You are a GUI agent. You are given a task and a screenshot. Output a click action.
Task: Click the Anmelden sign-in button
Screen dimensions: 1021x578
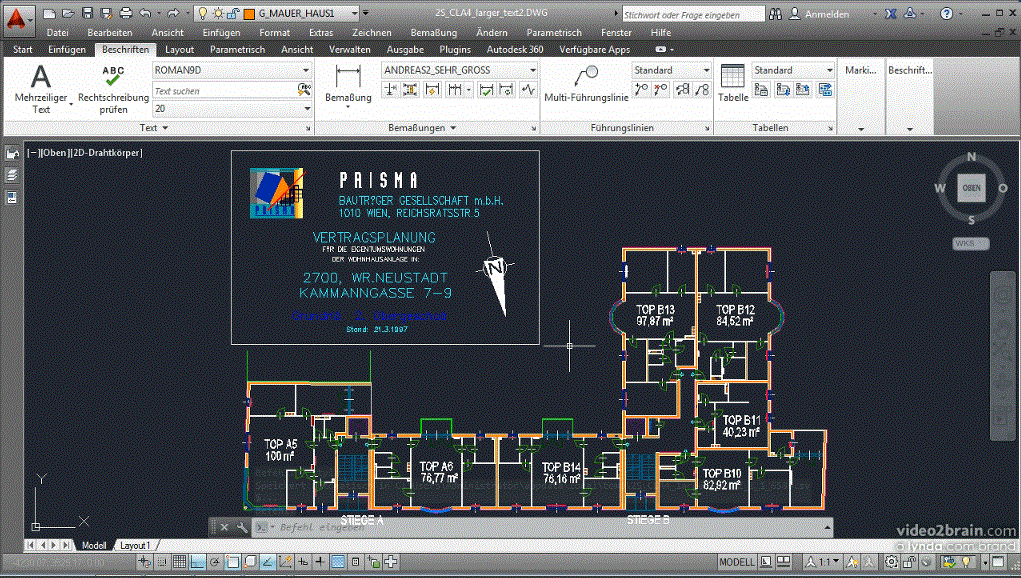(x=820, y=13)
